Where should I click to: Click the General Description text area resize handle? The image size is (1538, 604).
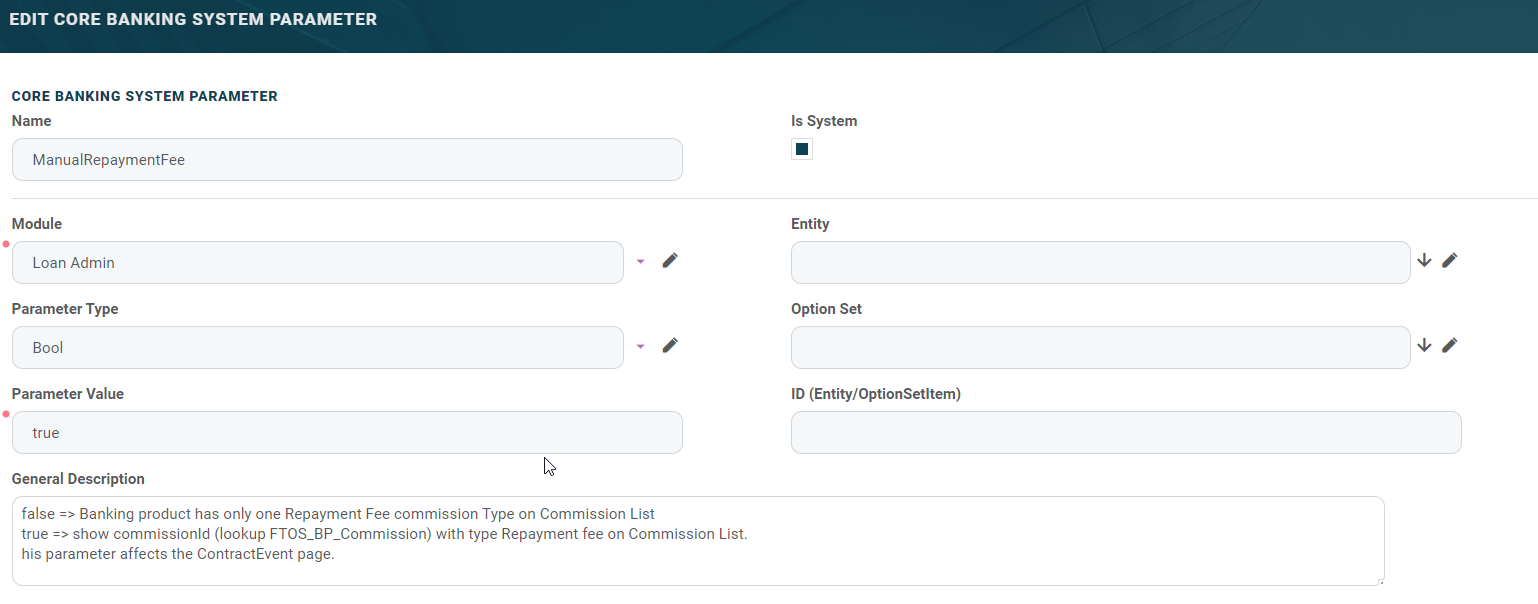tap(1379, 581)
